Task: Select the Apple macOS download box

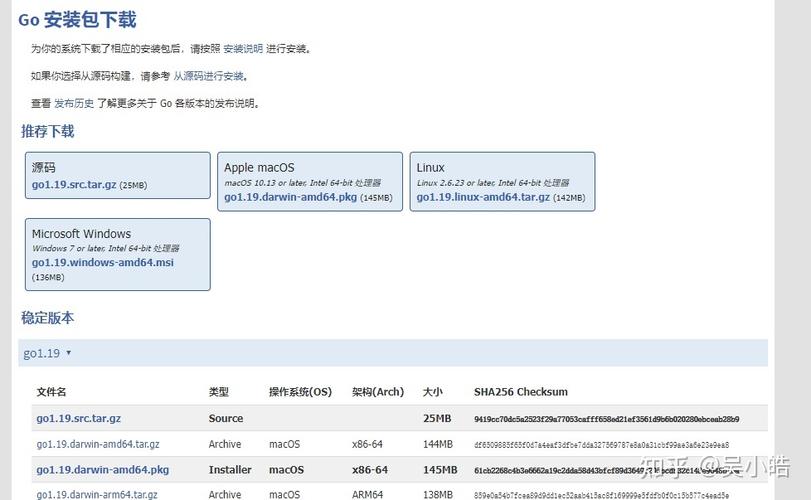Action: pos(310,181)
